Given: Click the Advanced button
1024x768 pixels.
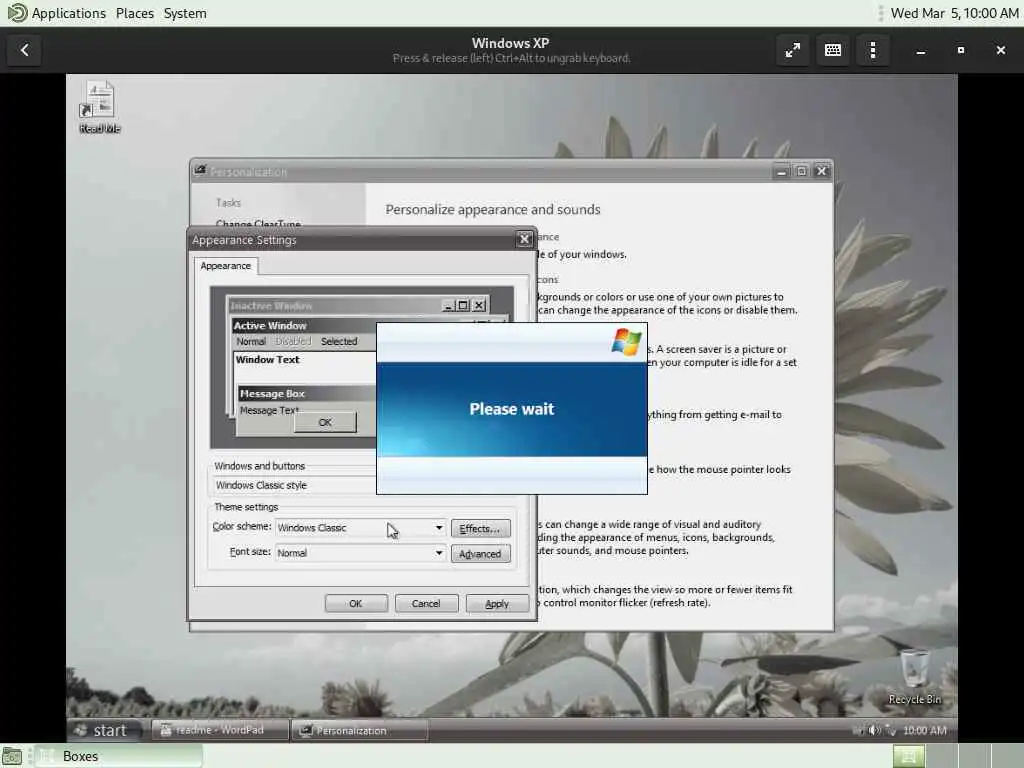Looking at the screenshot, I should (480, 554).
